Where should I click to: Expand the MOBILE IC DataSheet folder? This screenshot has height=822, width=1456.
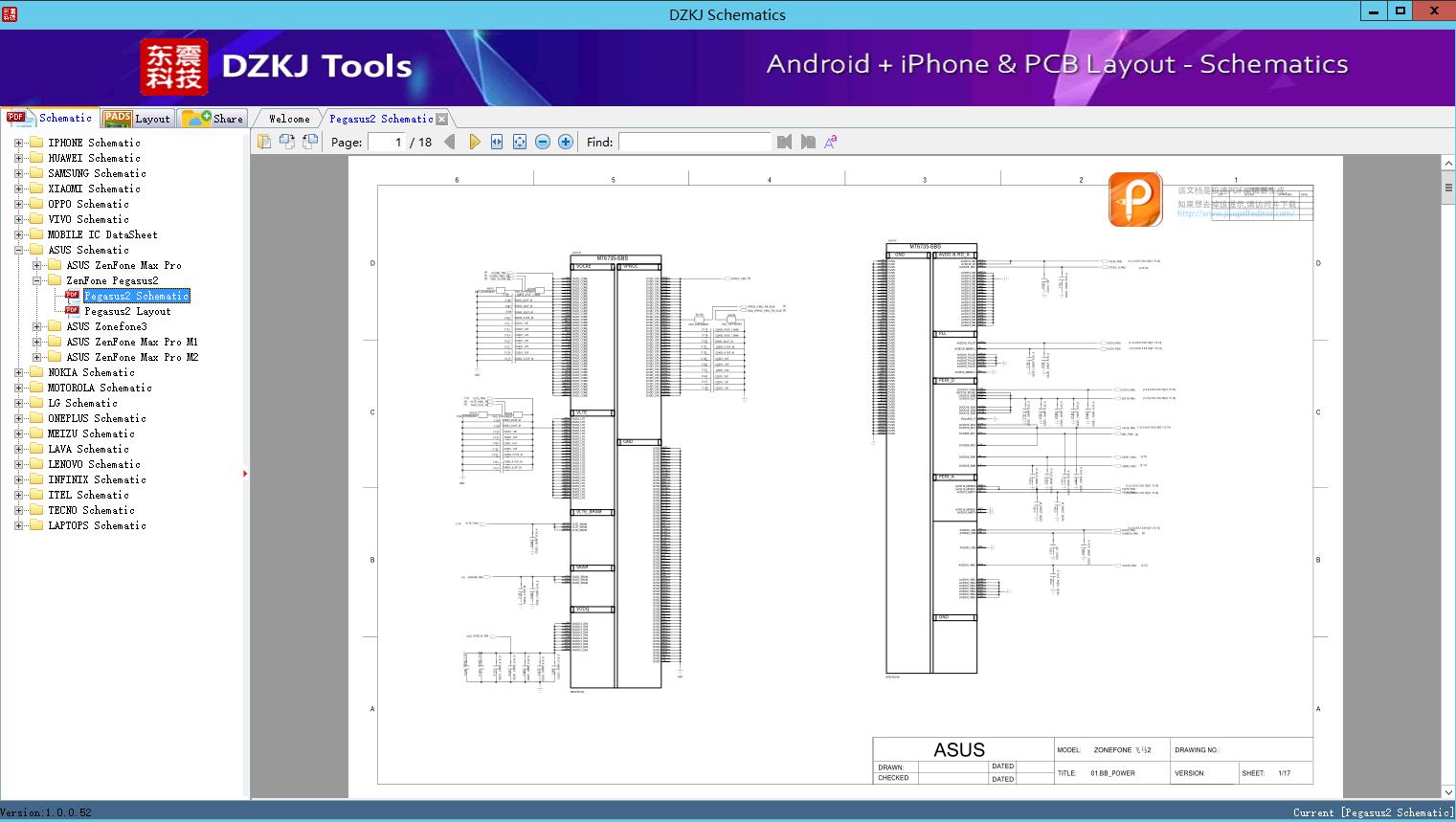(x=18, y=234)
